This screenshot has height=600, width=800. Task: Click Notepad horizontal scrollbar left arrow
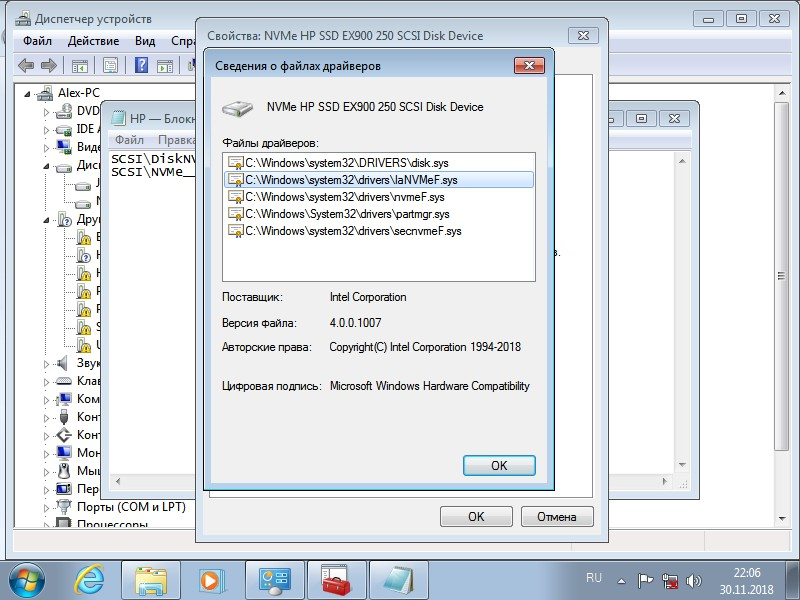point(118,481)
